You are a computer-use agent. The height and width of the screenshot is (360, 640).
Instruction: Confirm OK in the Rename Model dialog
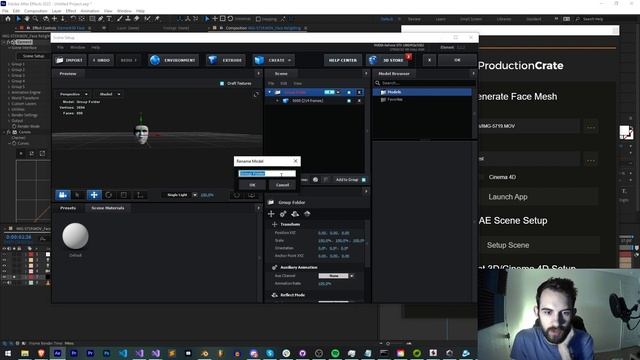point(252,185)
